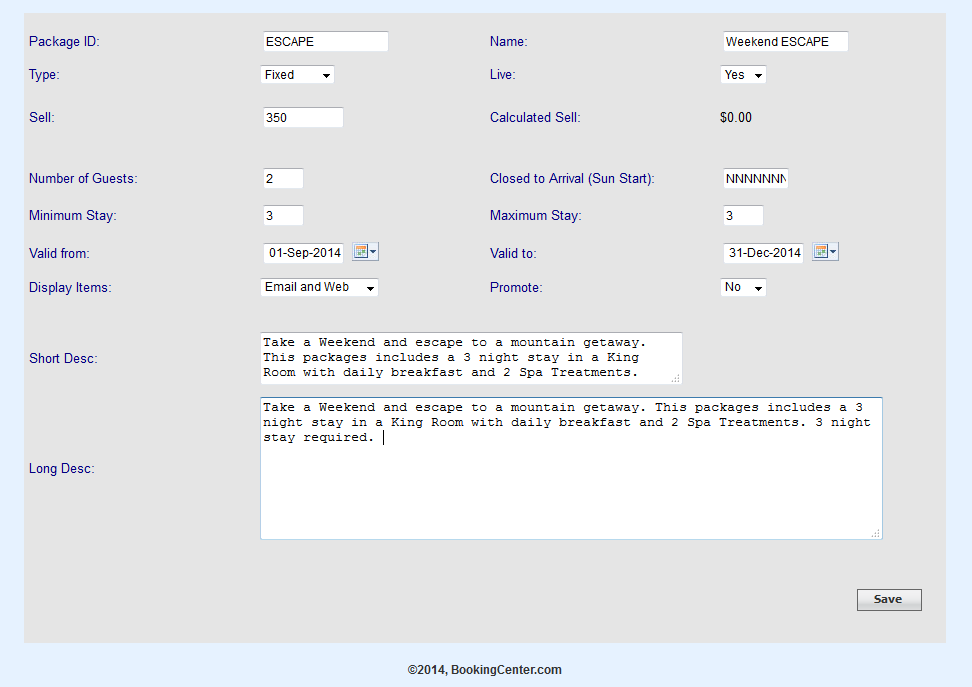972x687 pixels.
Task: Select the Maximum Stay input field
Action: pyautogui.click(x=743, y=216)
